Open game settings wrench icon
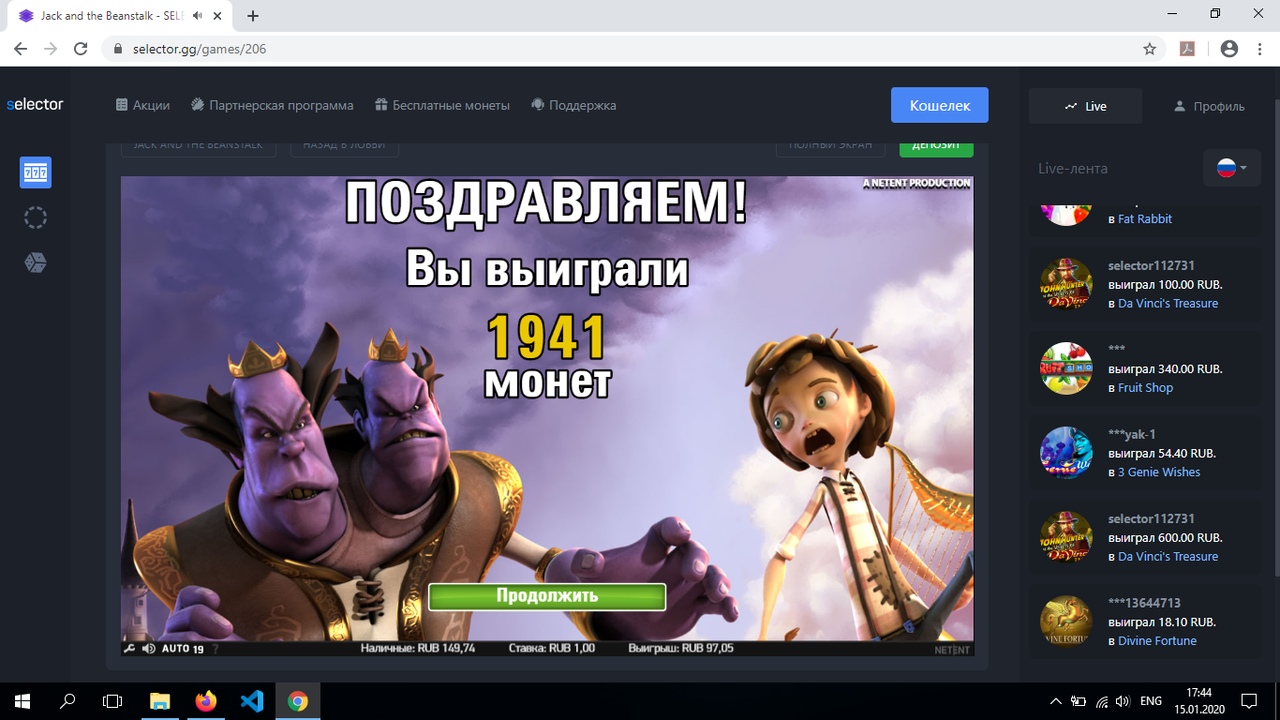The image size is (1280, 720). (x=129, y=648)
